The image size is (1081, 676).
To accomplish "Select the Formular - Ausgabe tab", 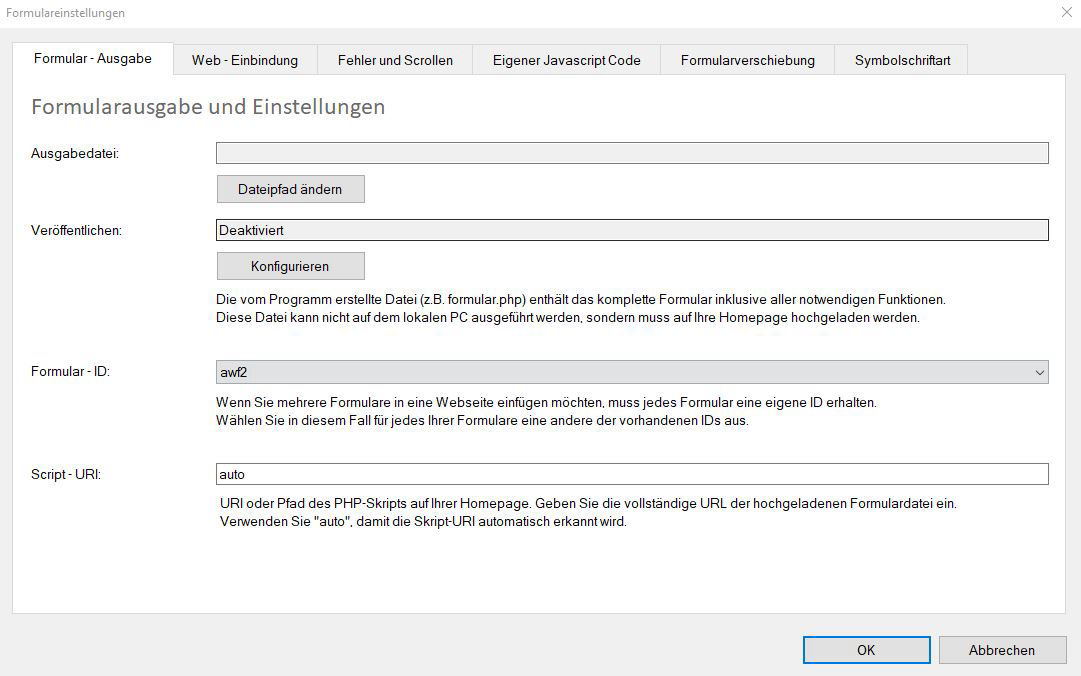I will click(x=93, y=58).
